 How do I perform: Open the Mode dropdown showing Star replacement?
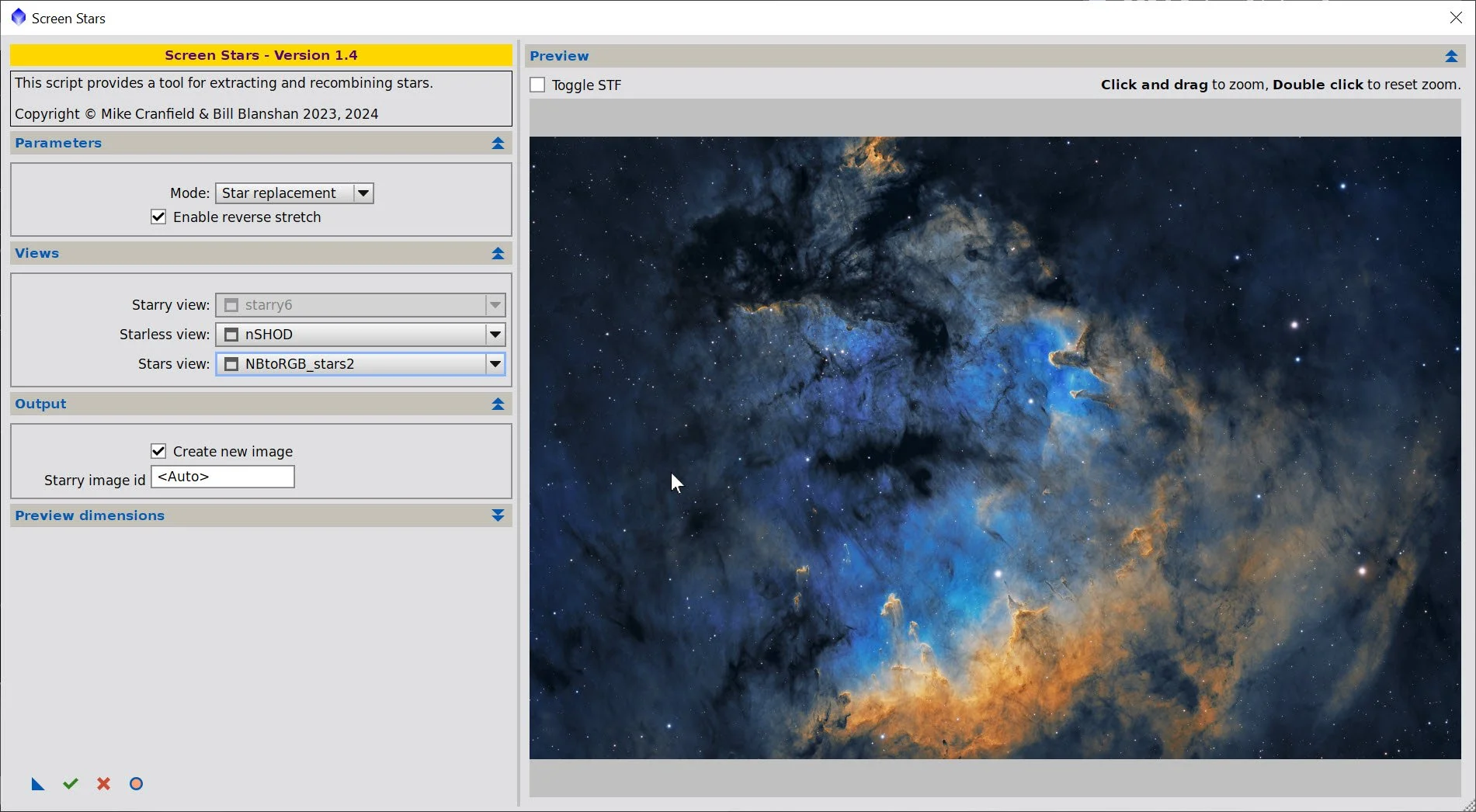[294, 193]
